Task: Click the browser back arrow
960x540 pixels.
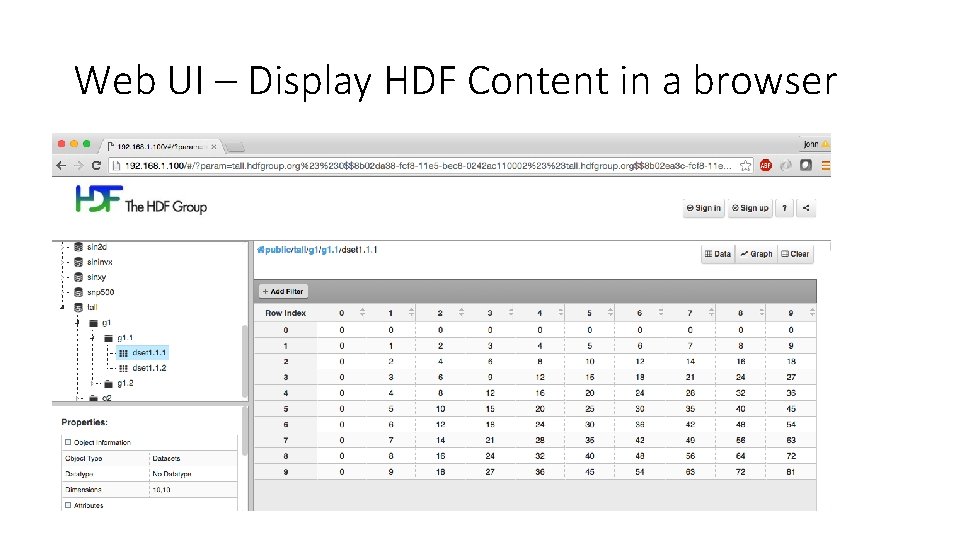Action: pyautogui.click(x=61, y=165)
